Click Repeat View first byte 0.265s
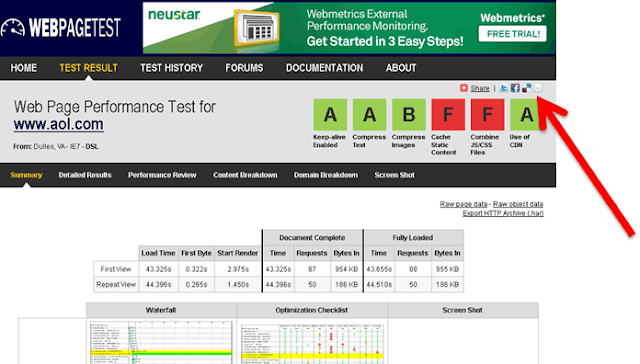Viewport: 640px width, 364px height. [x=196, y=284]
